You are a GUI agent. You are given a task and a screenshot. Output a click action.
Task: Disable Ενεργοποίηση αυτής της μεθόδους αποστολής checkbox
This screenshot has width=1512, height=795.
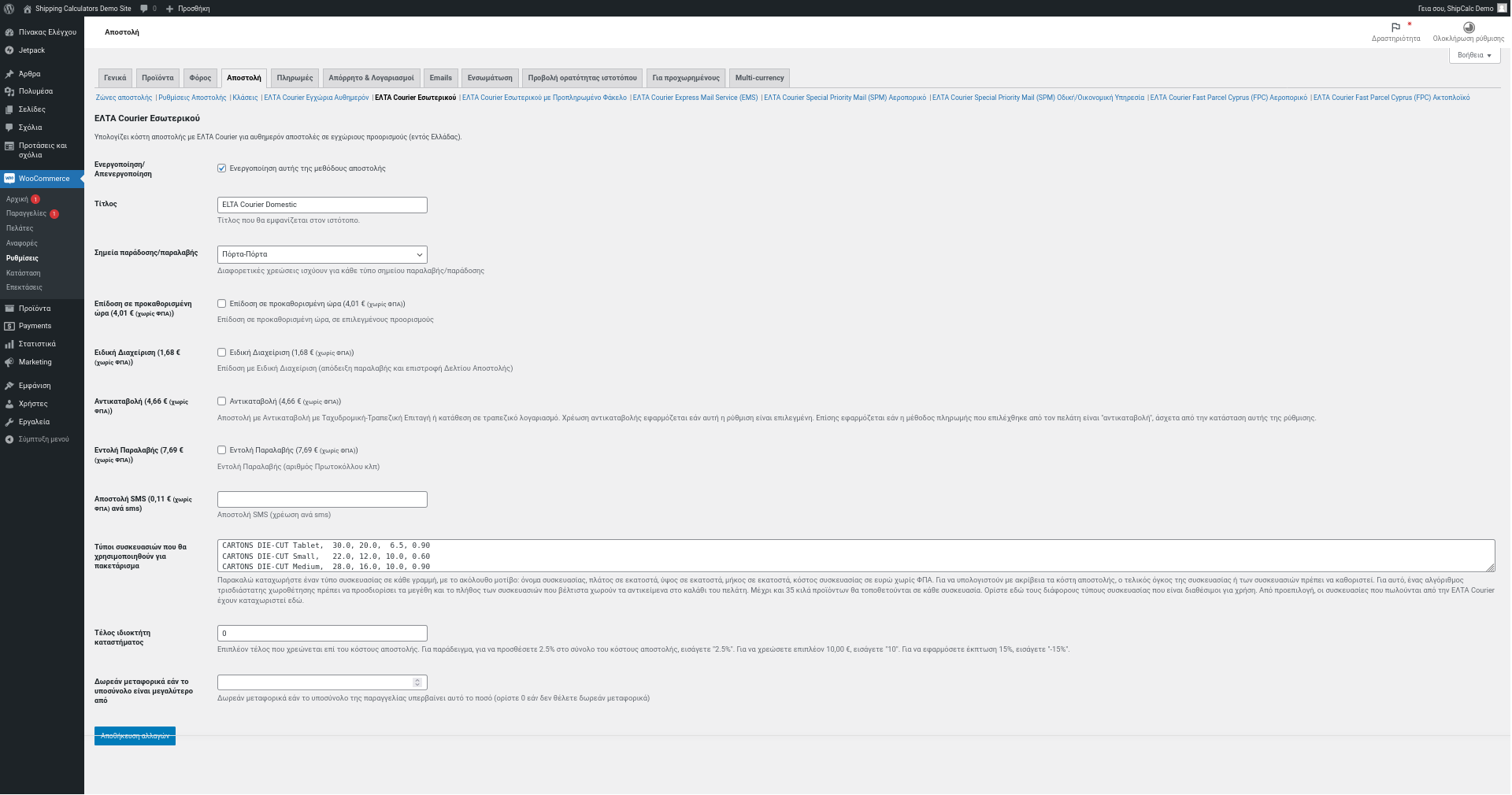[x=222, y=168]
